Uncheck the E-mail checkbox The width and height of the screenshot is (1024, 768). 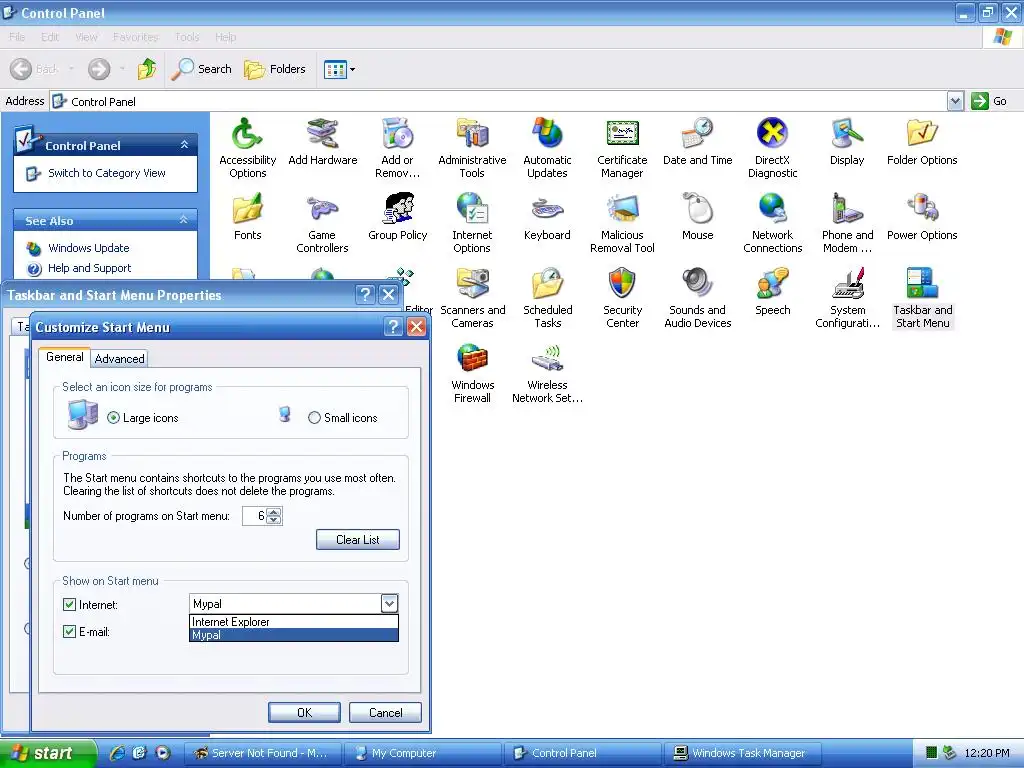click(x=69, y=632)
